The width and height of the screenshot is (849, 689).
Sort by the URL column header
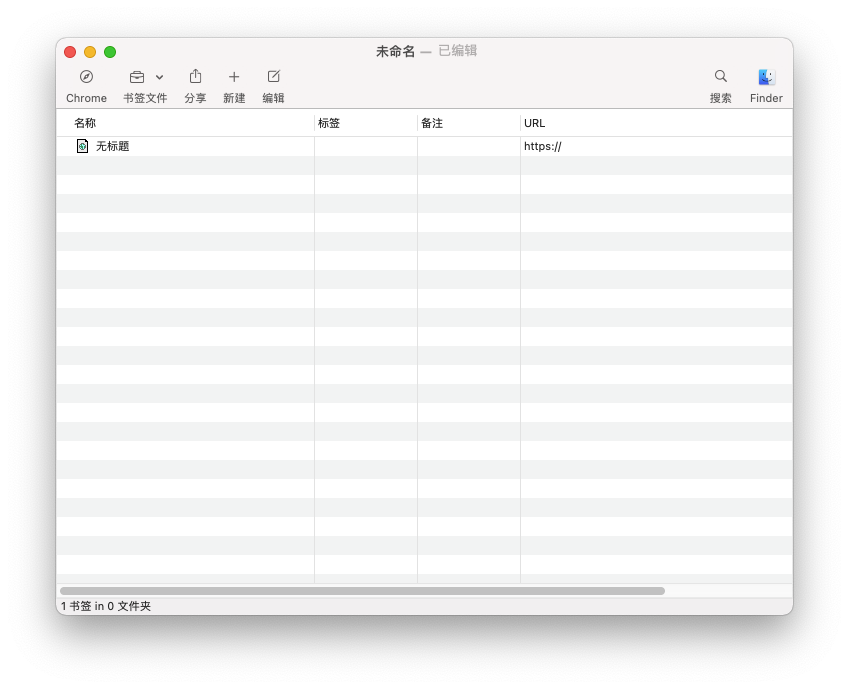pyautogui.click(x=656, y=123)
